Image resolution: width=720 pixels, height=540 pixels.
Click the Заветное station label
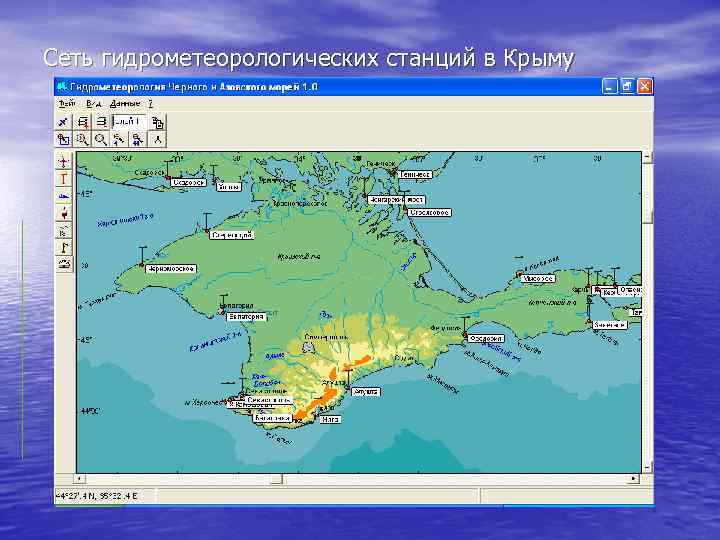pyautogui.click(x=609, y=325)
